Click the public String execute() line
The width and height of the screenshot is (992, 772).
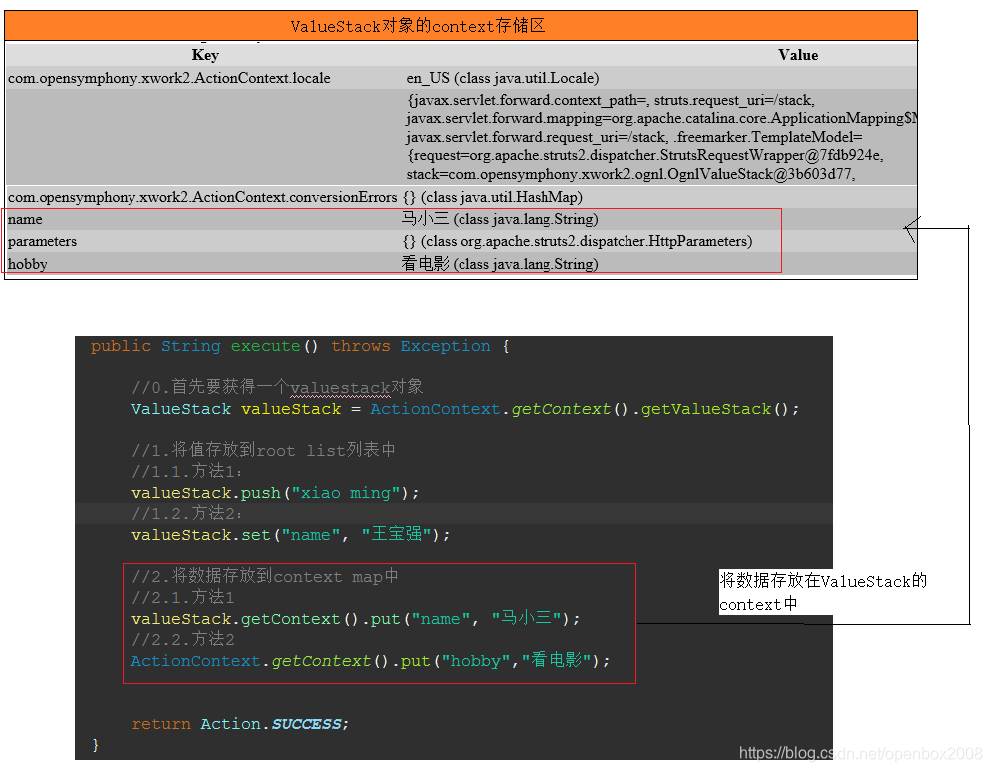[300, 346]
